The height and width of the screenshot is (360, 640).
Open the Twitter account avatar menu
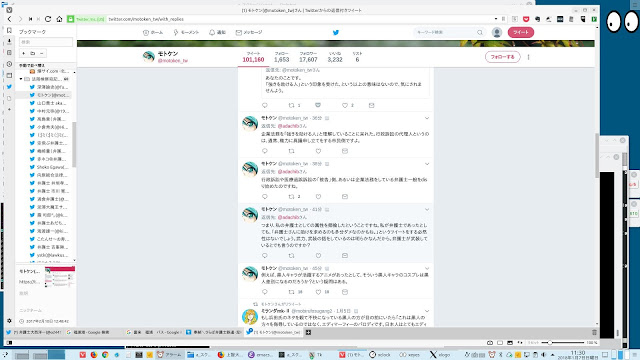(x=497, y=32)
